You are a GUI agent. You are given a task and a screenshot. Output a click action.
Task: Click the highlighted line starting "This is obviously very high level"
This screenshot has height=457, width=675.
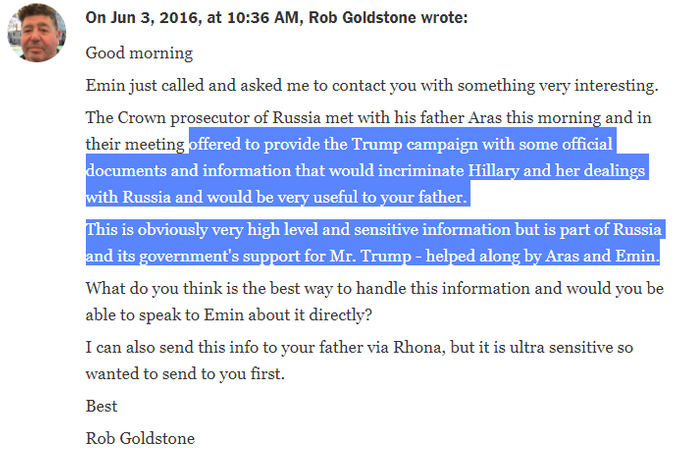pyautogui.click(x=374, y=230)
